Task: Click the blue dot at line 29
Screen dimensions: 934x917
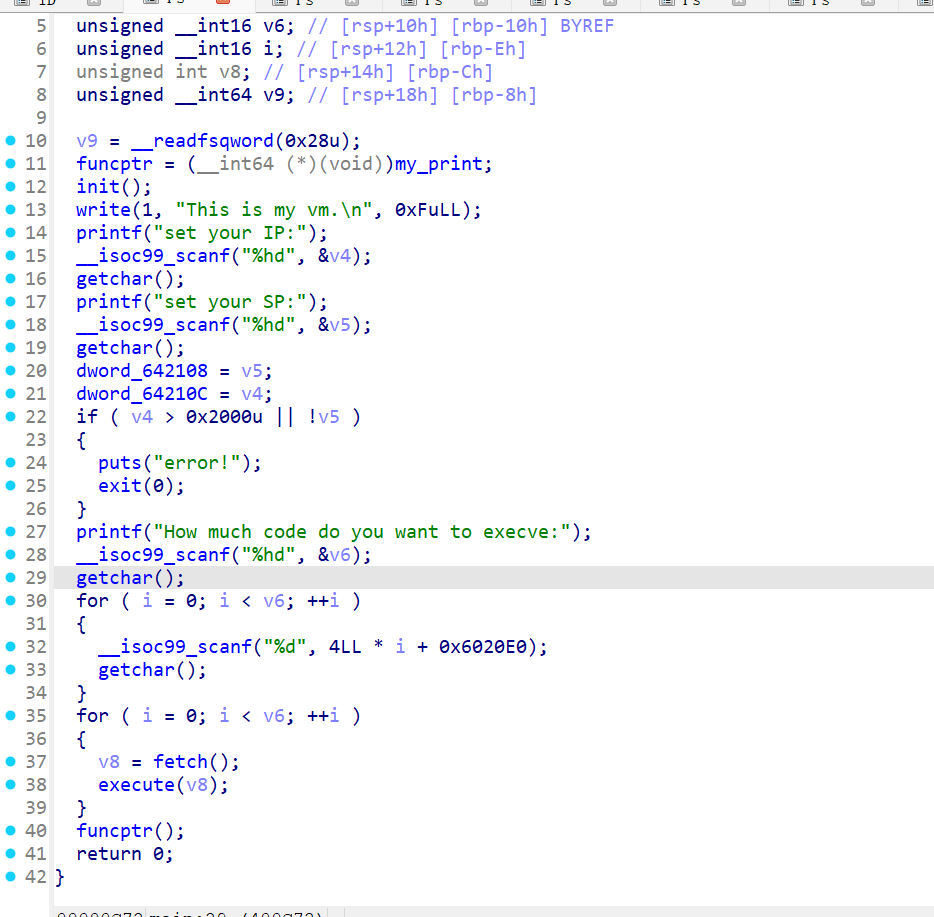Action: coord(10,578)
